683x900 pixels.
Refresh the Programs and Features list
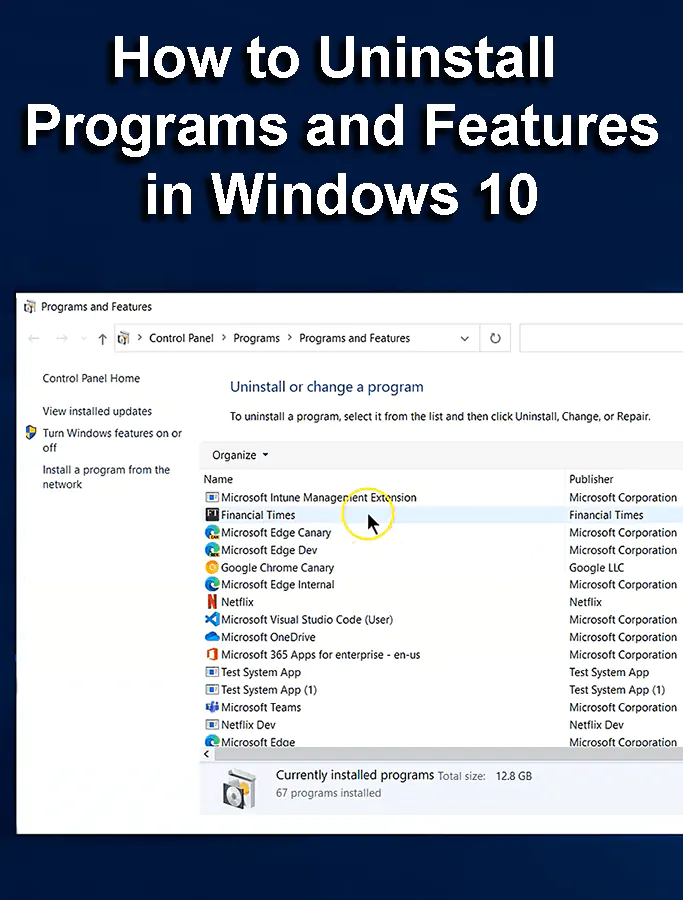tap(495, 339)
